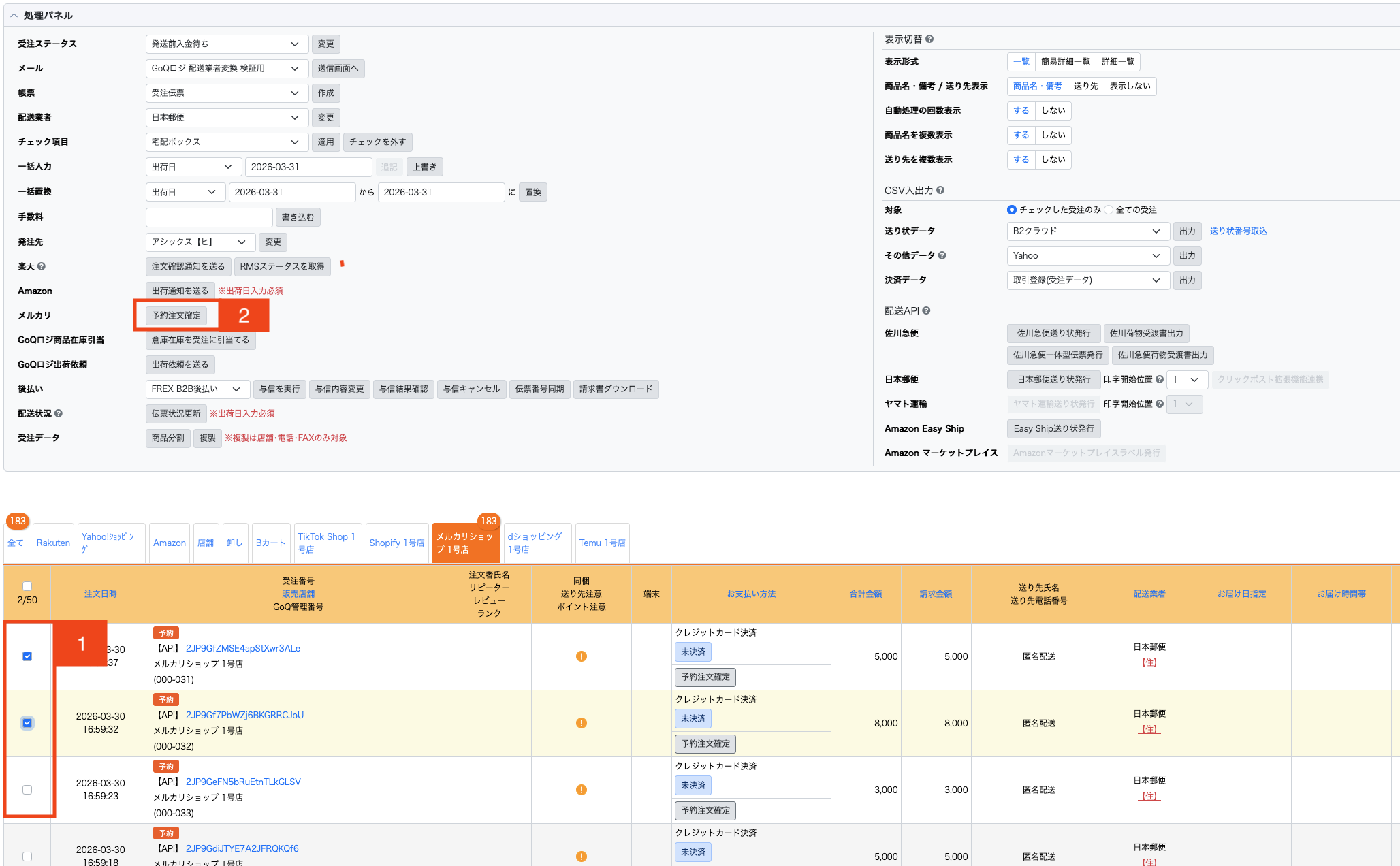1400x866 pixels.
Task: Click help icon beside 配送状況 label
Action: point(59,414)
